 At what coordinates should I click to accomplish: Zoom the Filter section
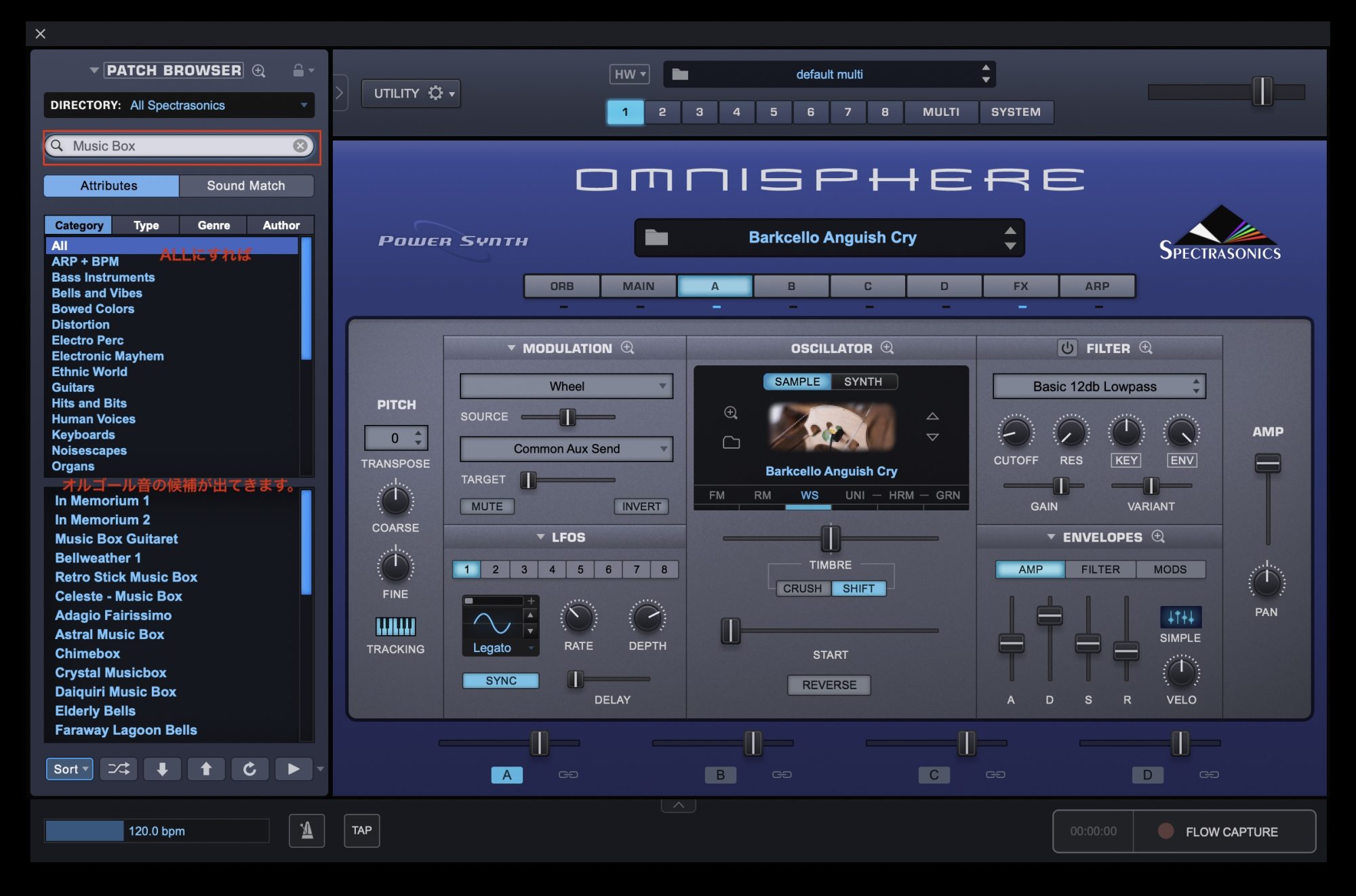coord(1146,348)
